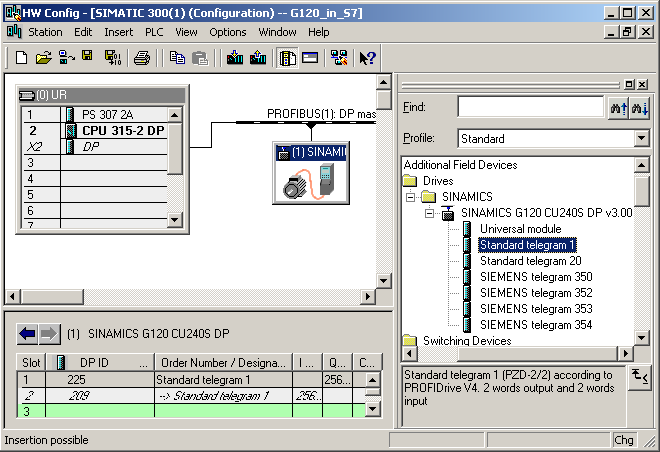Click the catalog info pane corner icon
The width and height of the screenshot is (660, 452).
pyautogui.click(x=640, y=376)
